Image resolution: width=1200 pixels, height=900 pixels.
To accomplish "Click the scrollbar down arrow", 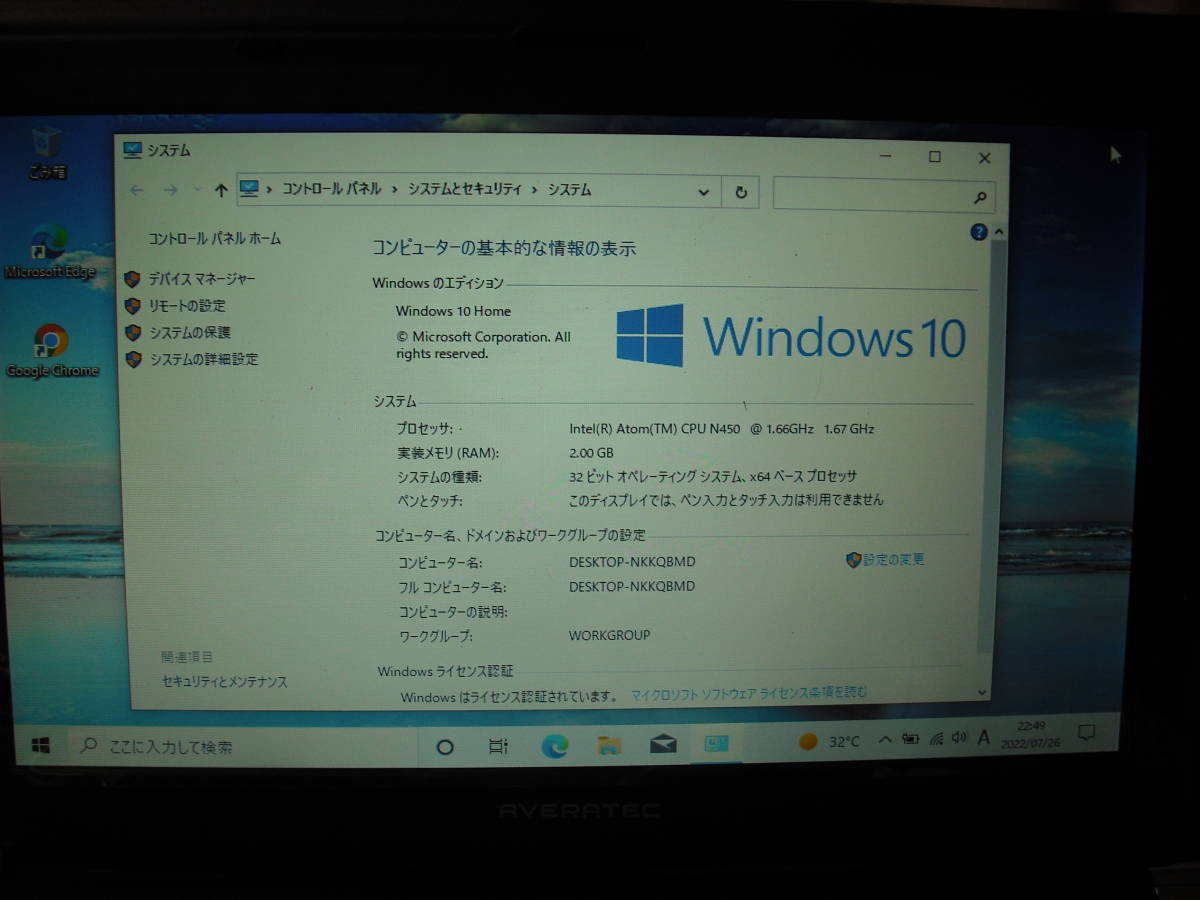I will coord(983,692).
